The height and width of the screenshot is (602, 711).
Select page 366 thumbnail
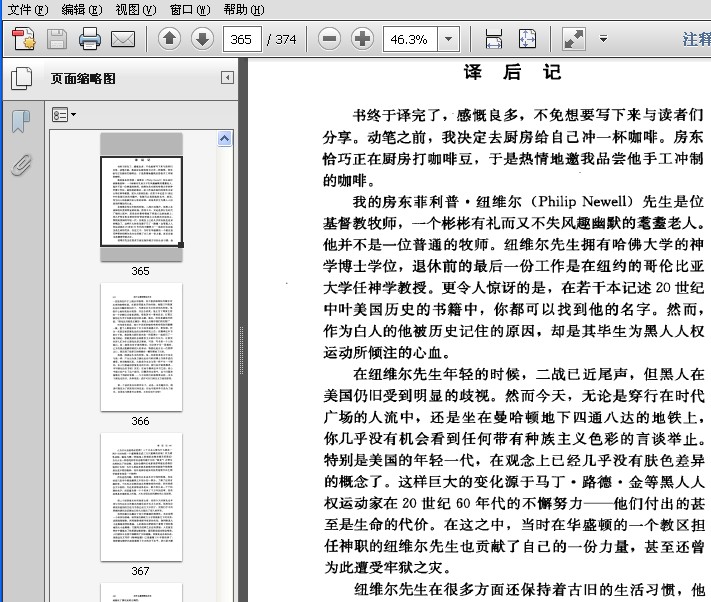point(141,346)
